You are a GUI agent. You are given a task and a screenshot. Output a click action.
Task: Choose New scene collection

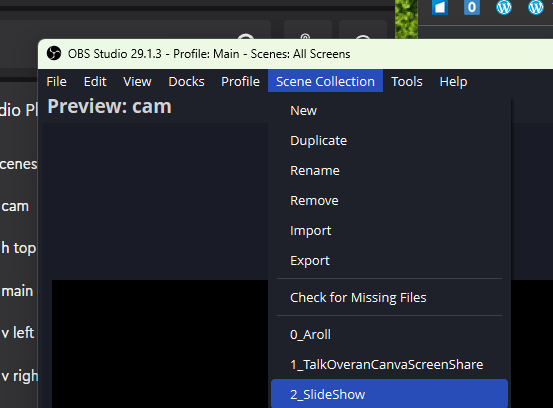tap(389, 111)
